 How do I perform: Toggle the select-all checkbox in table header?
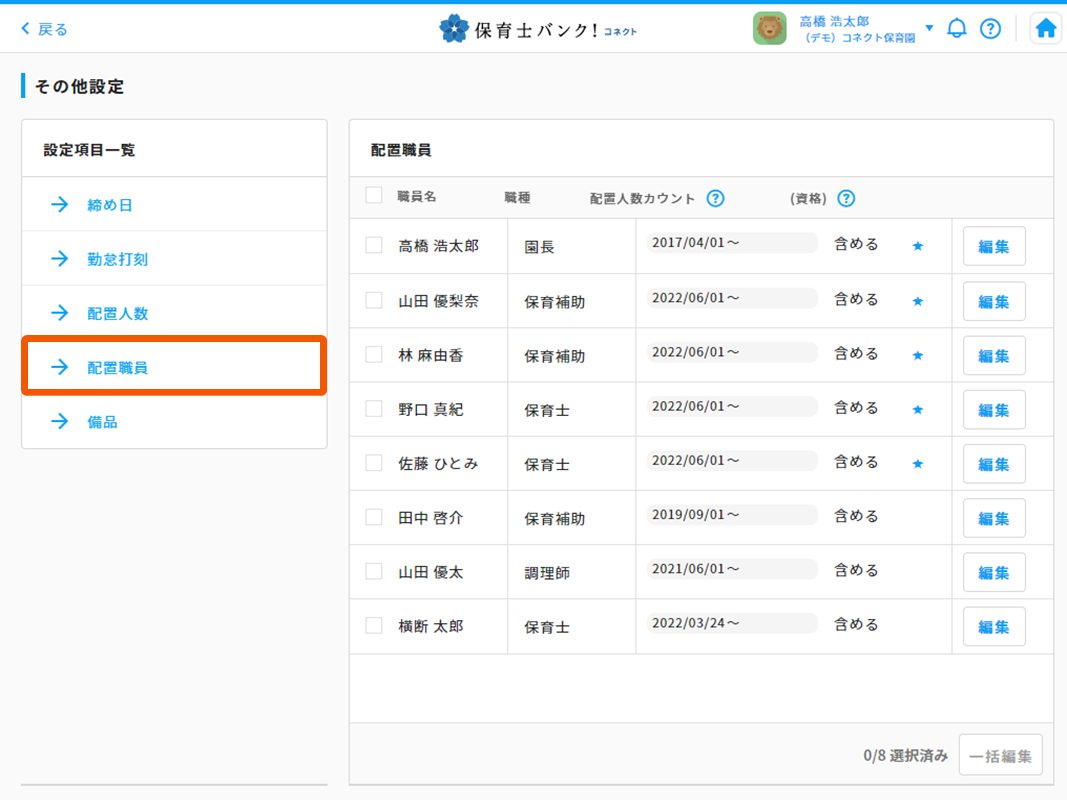pos(374,196)
